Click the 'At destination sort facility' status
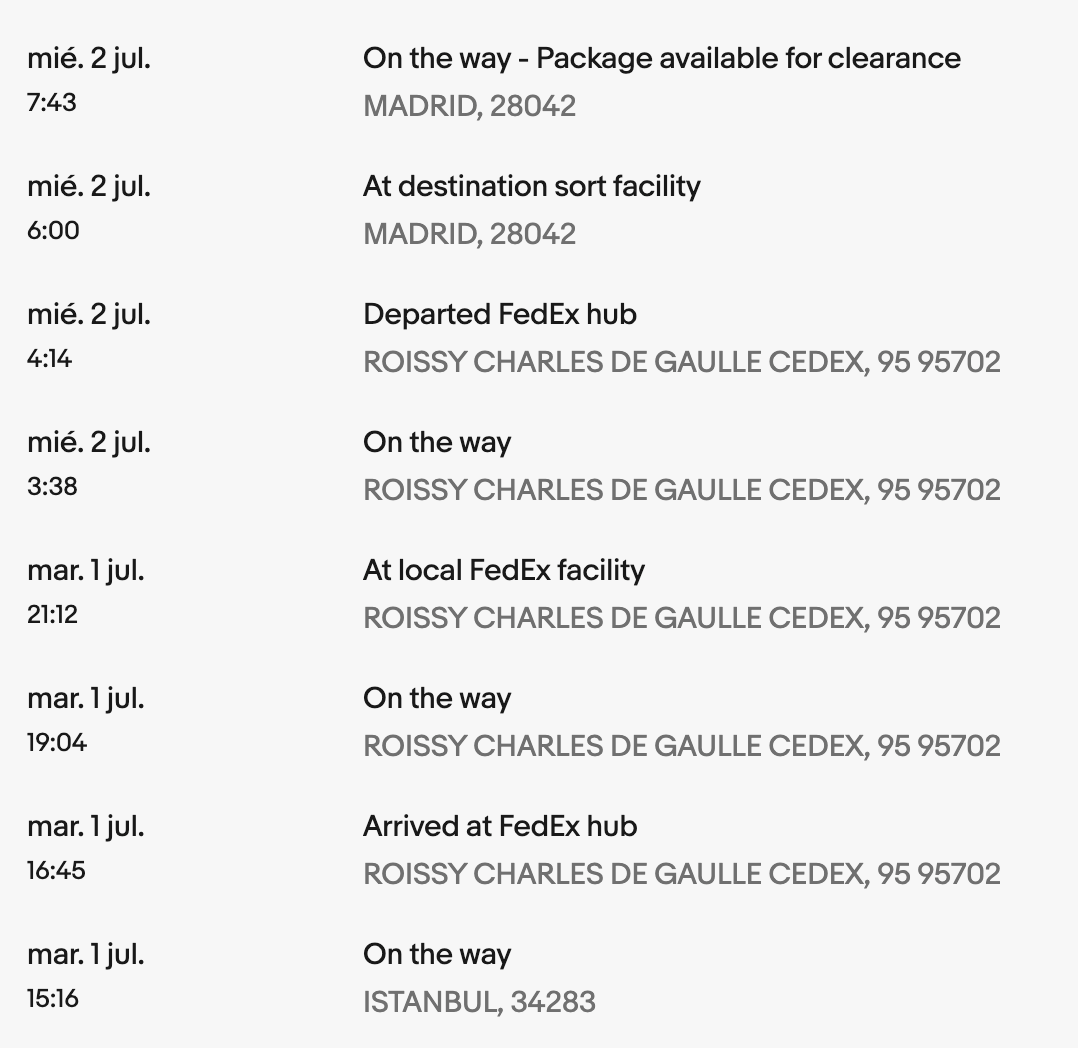The height and width of the screenshot is (1048, 1078). (x=532, y=187)
